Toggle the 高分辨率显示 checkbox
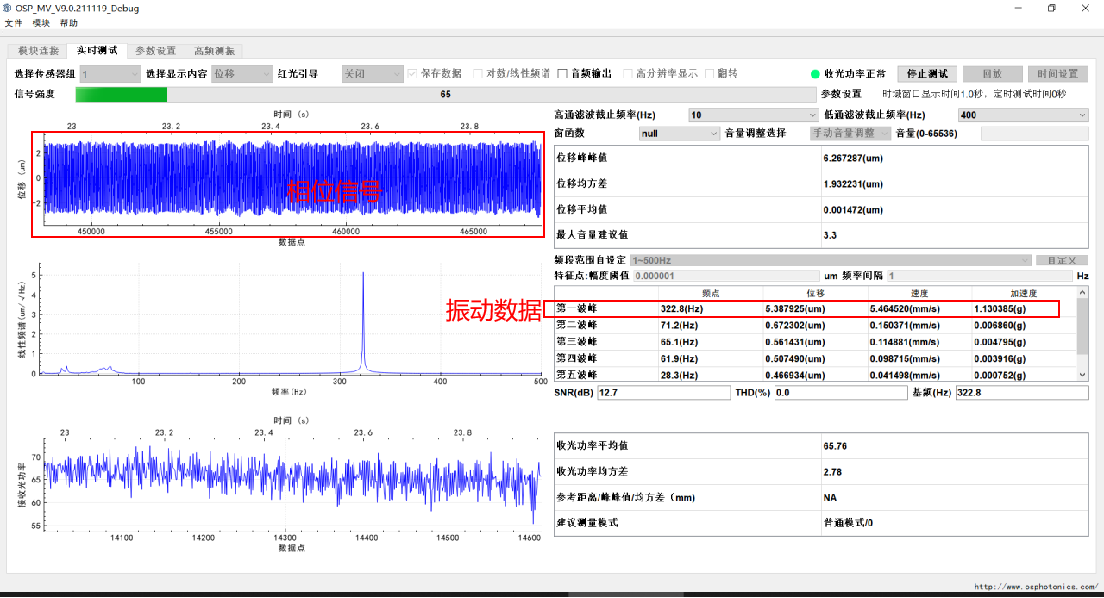Image resolution: width=1104 pixels, height=598 pixels. tap(627, 74)
